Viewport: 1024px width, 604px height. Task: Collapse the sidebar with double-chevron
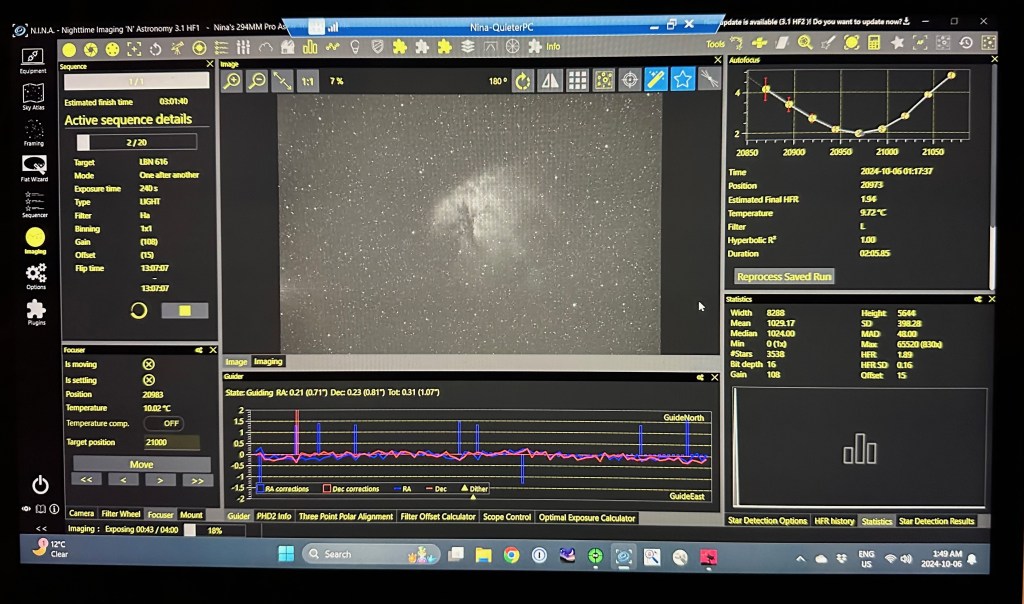[41, 528]
